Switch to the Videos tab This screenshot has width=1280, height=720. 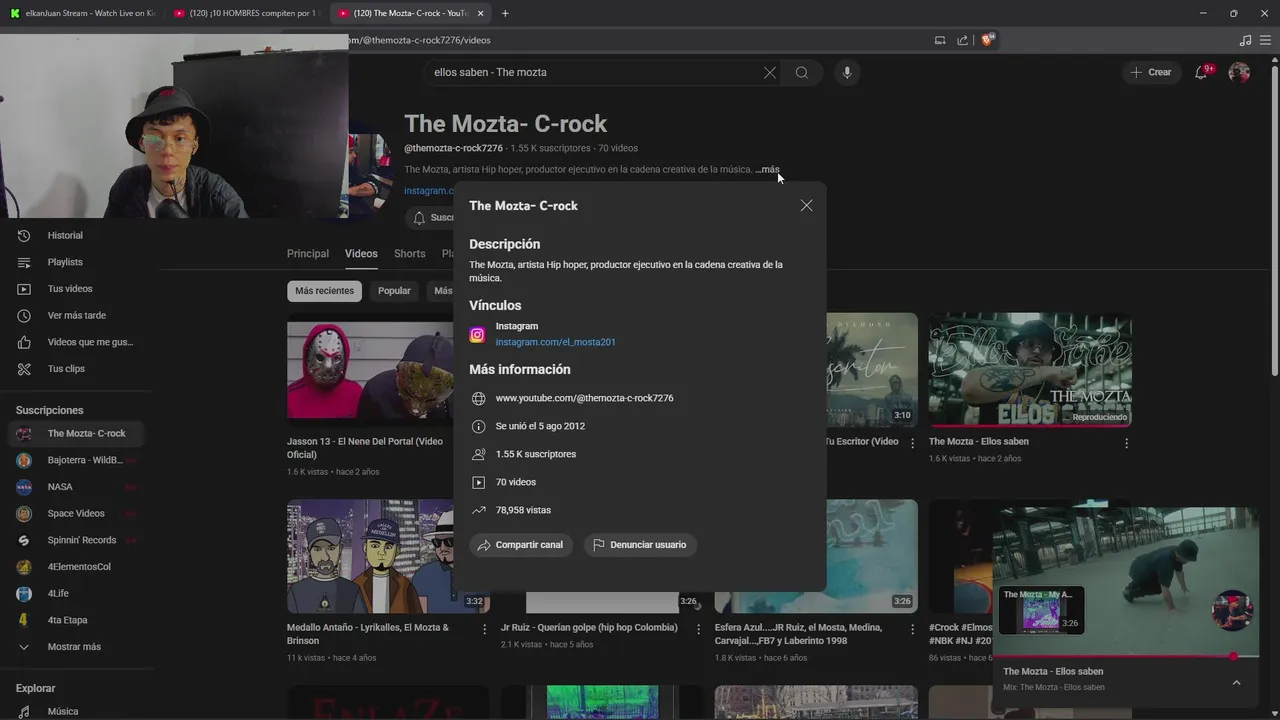361,254
